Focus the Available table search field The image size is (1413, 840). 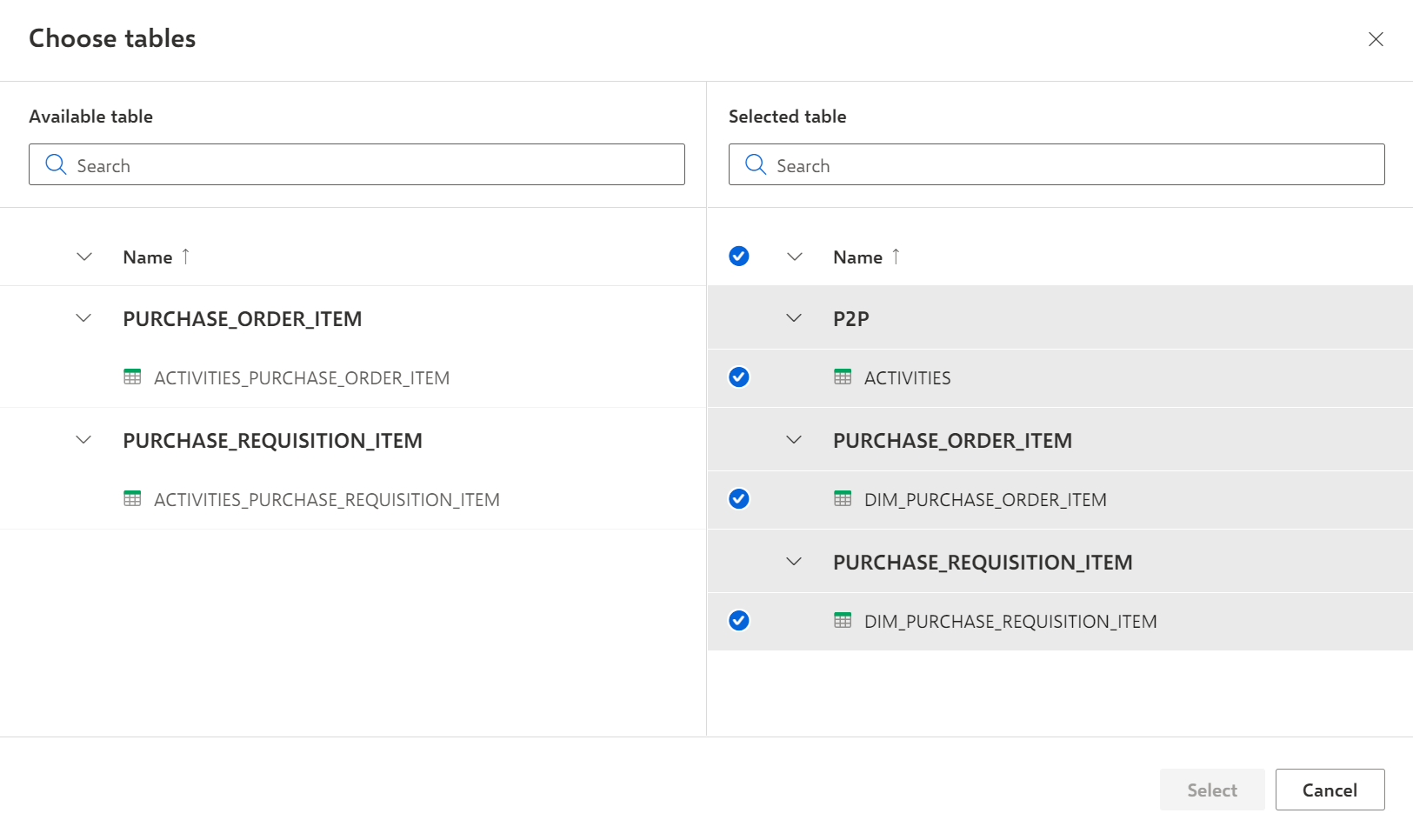(357, 164)
